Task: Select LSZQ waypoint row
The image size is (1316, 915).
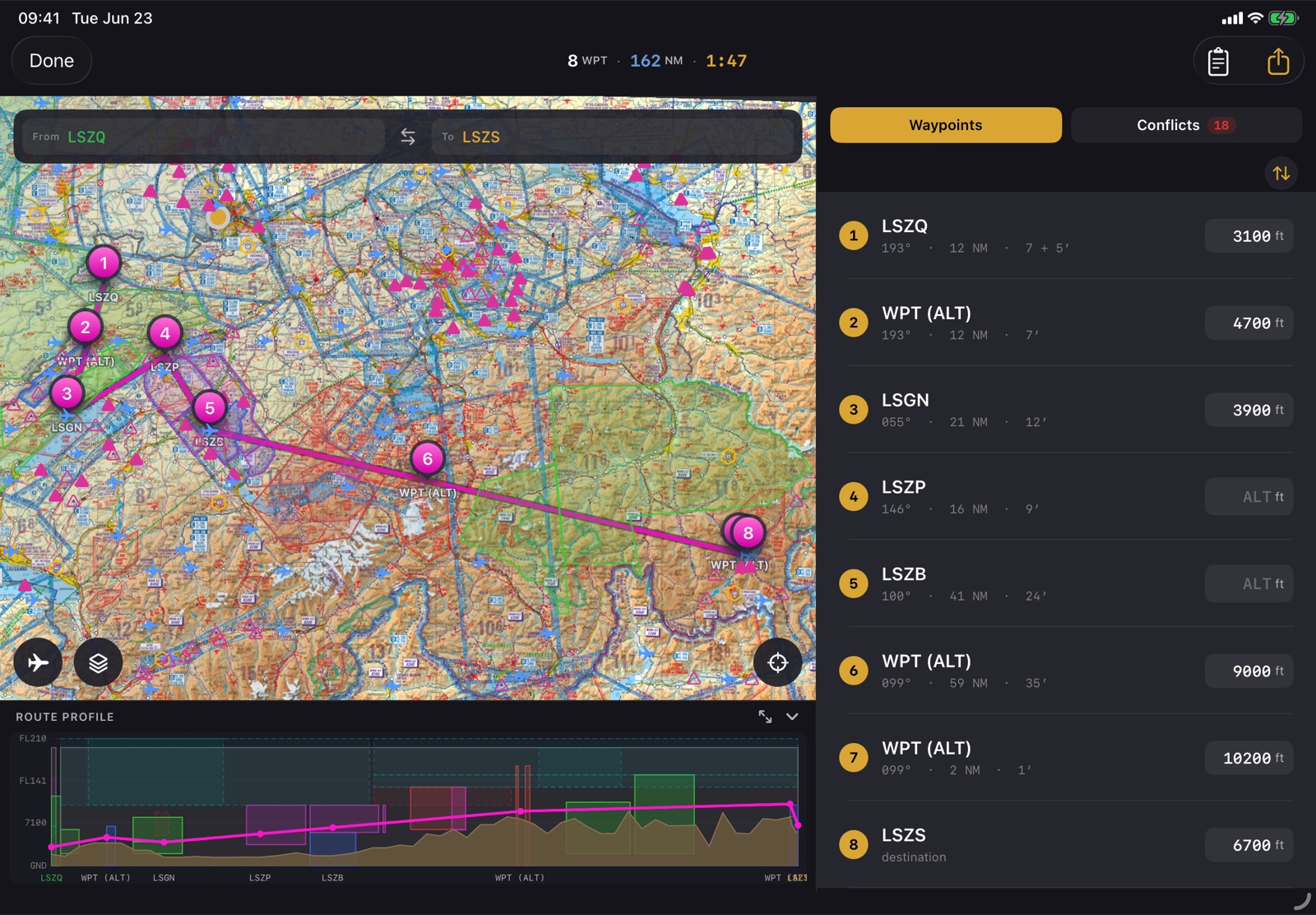Action: (x=1066, y=236)
